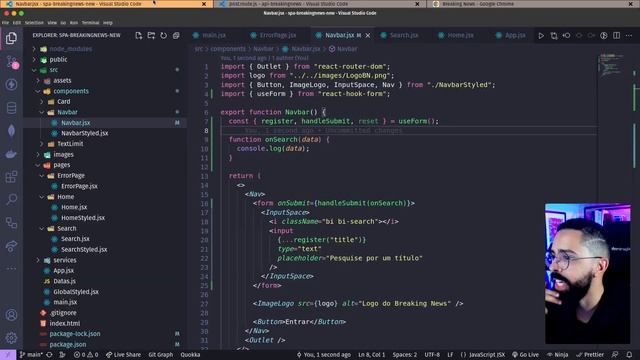This screenshot has width=640, height=360.
Task: Collapse all folders in Explorer
Action: [176, 36]
